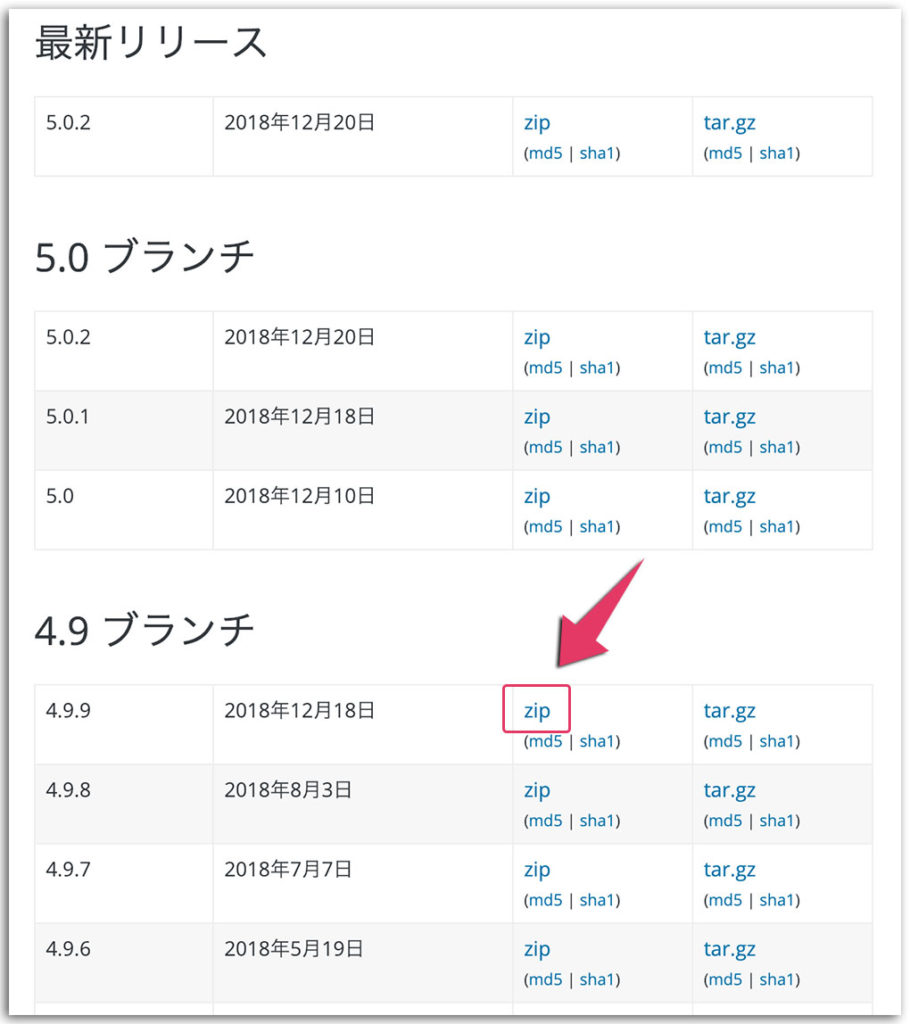Open the md5 checksum for 4.9.8 tar.gz

[x=724, y=820]
